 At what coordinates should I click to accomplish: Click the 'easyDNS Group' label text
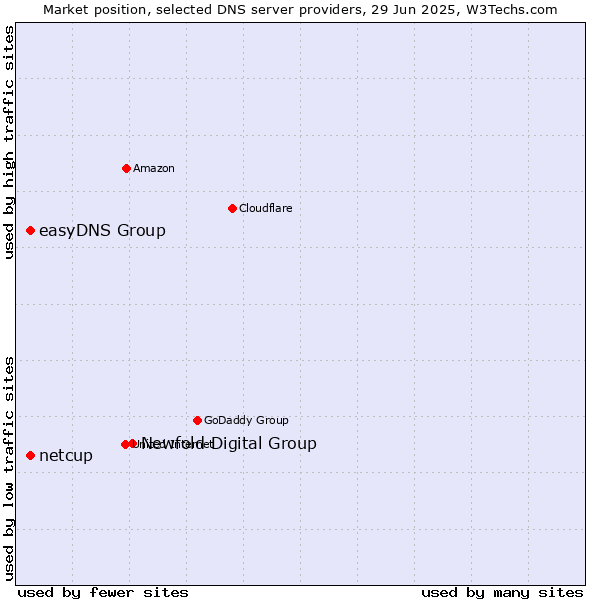point(103,231)
